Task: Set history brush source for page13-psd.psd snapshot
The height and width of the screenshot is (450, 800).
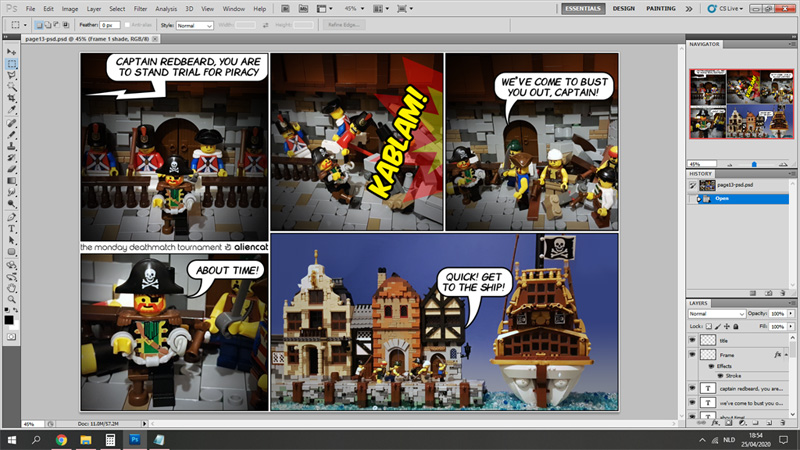Action: tap(692, 185)
